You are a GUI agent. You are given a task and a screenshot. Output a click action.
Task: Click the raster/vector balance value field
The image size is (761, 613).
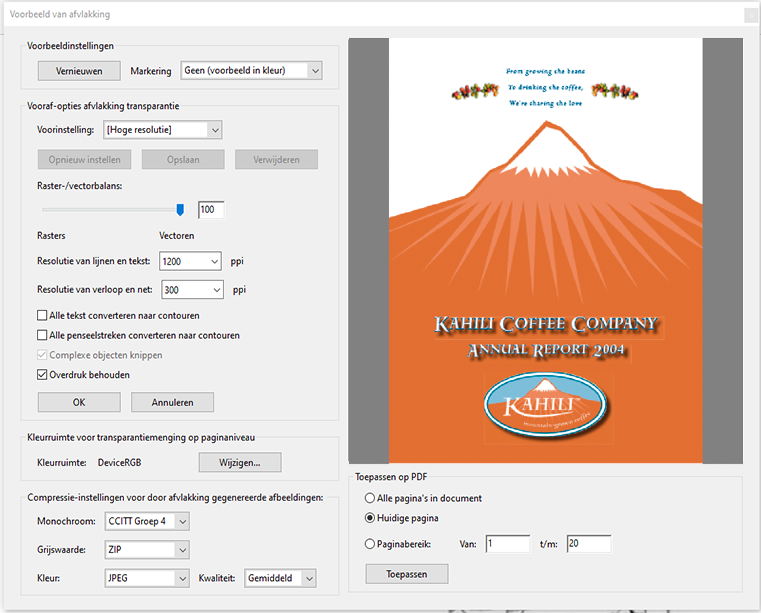click(211, 210)
